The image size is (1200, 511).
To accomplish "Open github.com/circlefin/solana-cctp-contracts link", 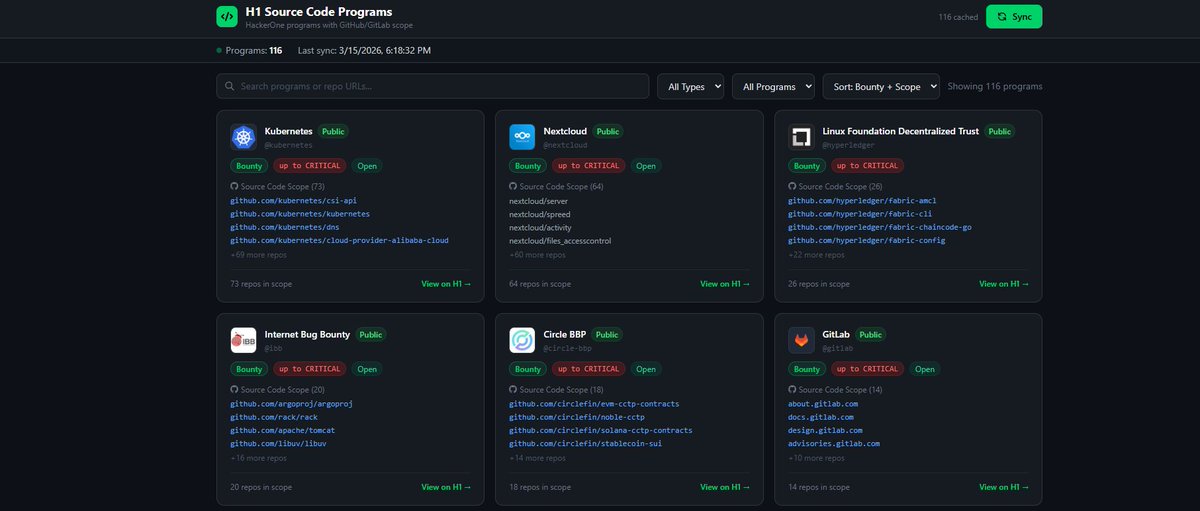I will coord(601,430).
